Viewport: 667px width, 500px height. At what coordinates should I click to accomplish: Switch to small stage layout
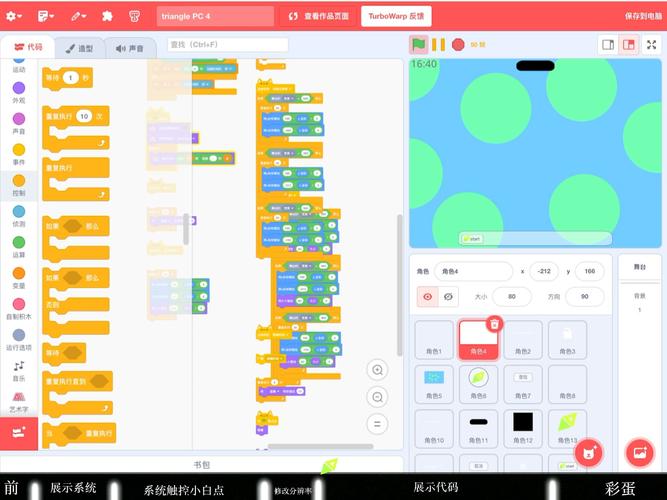coord(608,45)
